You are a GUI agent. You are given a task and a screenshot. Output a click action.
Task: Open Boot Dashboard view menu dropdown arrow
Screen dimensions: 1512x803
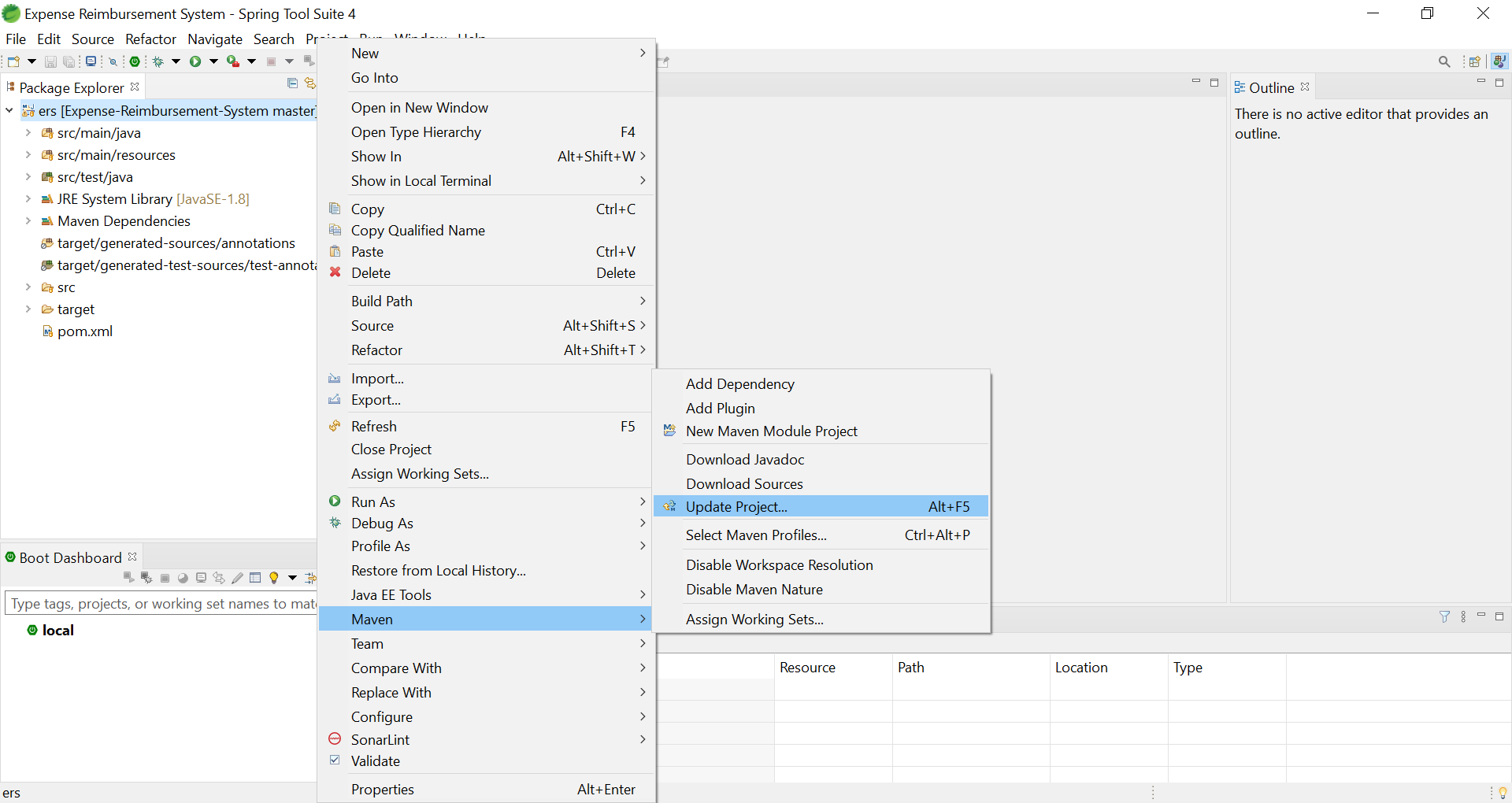pyautogui.click(x=292, y=578)
